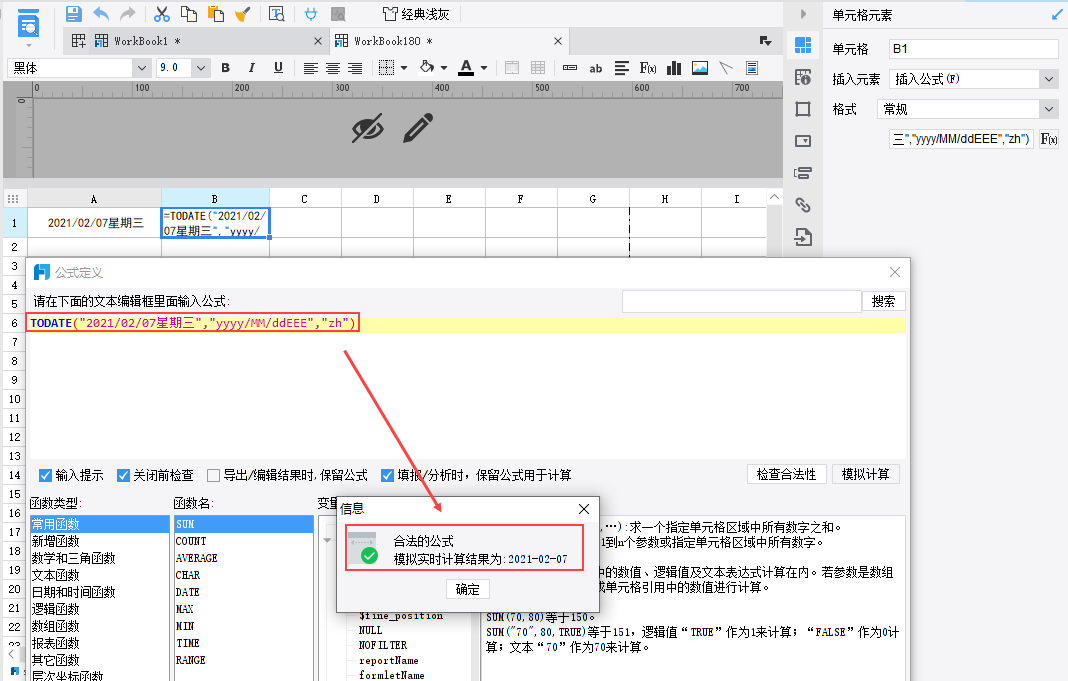Undo the last action

coord(101,14)
